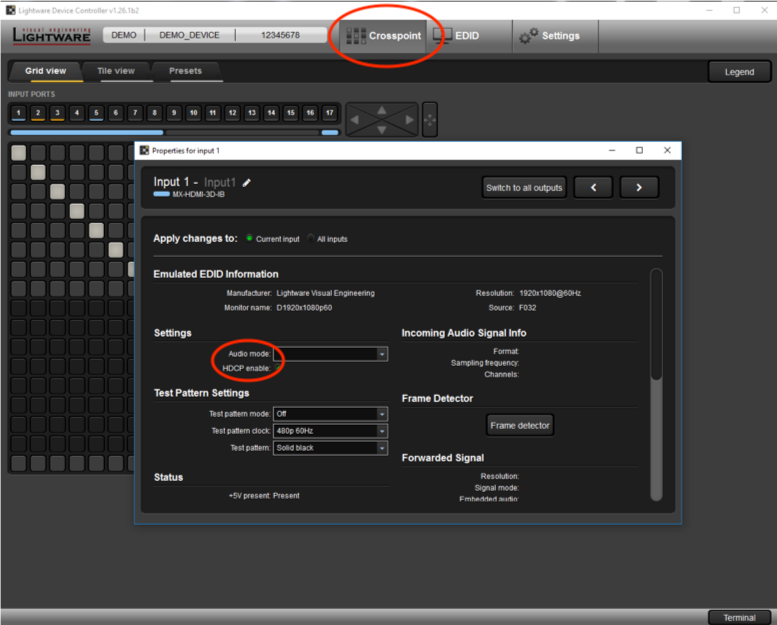This screenshot has height=625, width=777.
Task: Toggle crosspoint input 4 to output 4
Action: click(x=77, y=211)
